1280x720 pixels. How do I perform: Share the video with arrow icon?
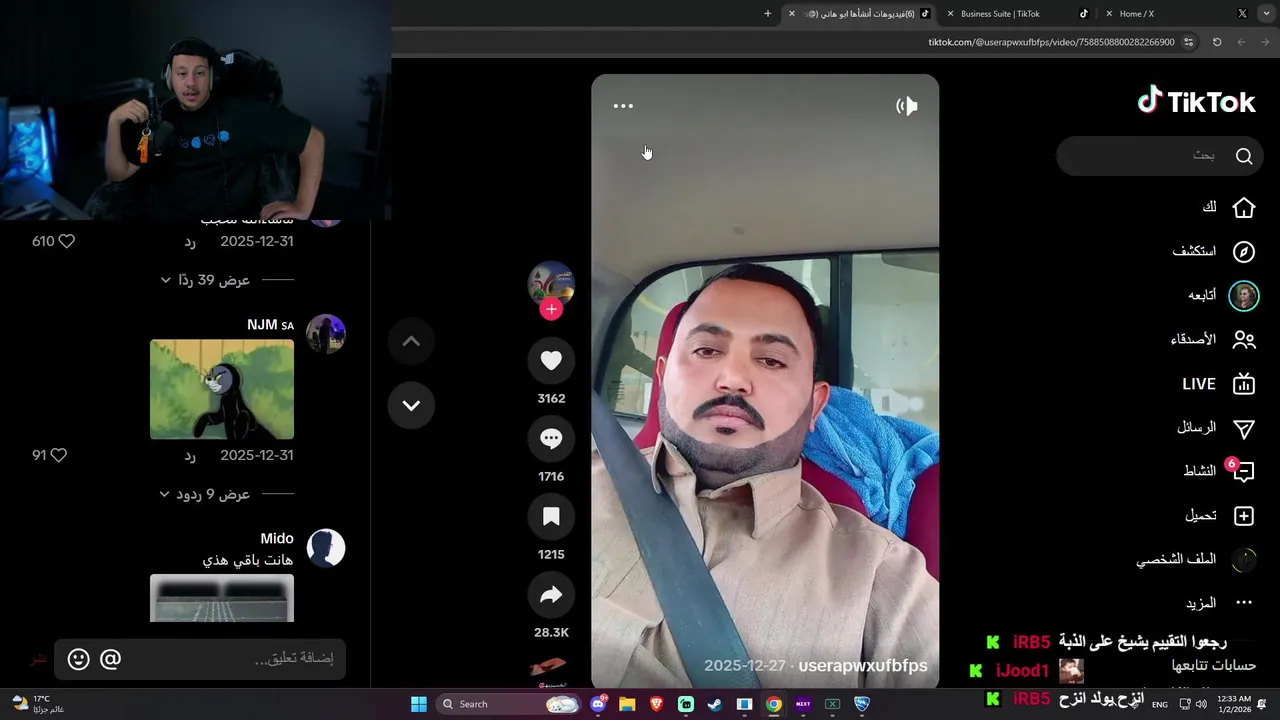551,595
